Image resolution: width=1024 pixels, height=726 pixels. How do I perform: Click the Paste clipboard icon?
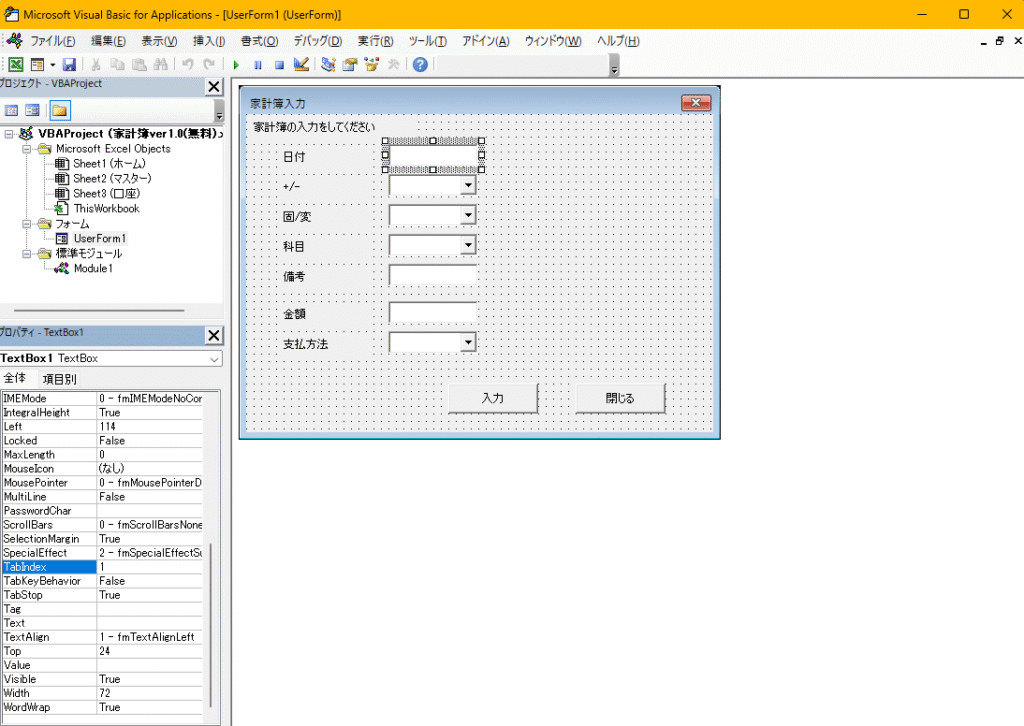(x=139, y=65)
